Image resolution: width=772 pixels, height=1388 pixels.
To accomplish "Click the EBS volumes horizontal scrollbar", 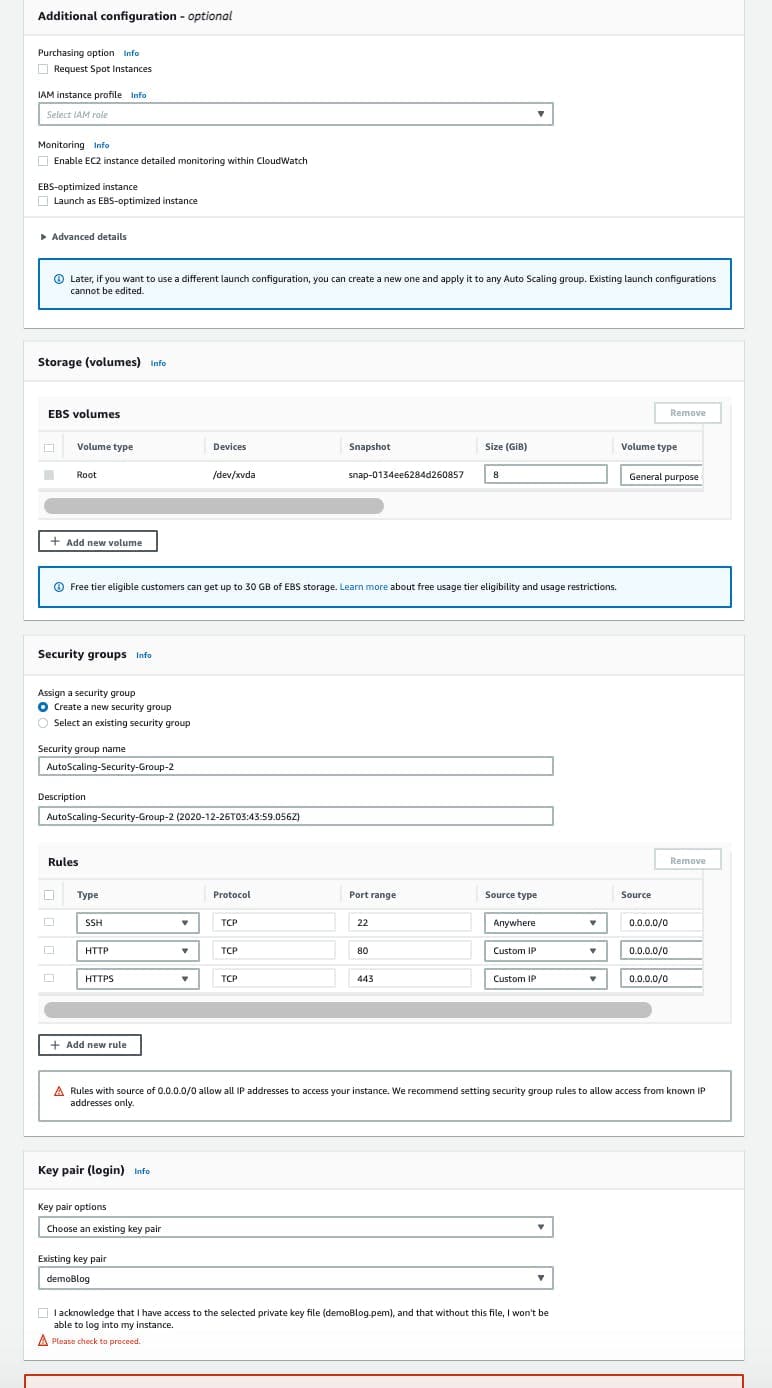I will (214, 506).
